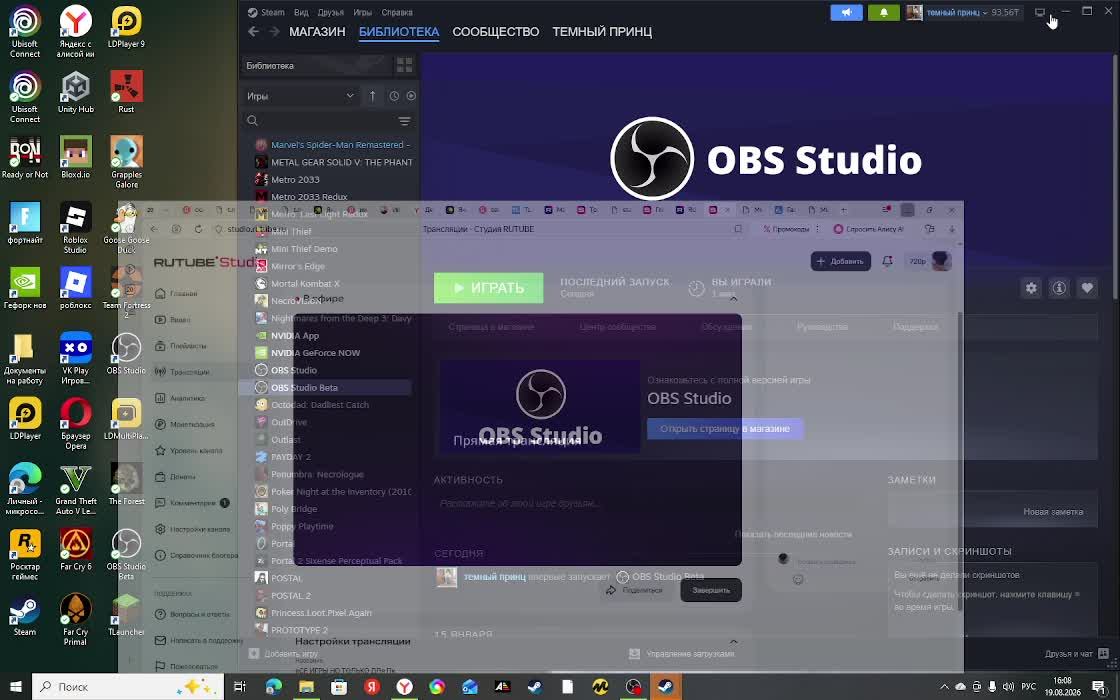Open the VK Play desktop icon
The image size is (1120, 700).
76,359
